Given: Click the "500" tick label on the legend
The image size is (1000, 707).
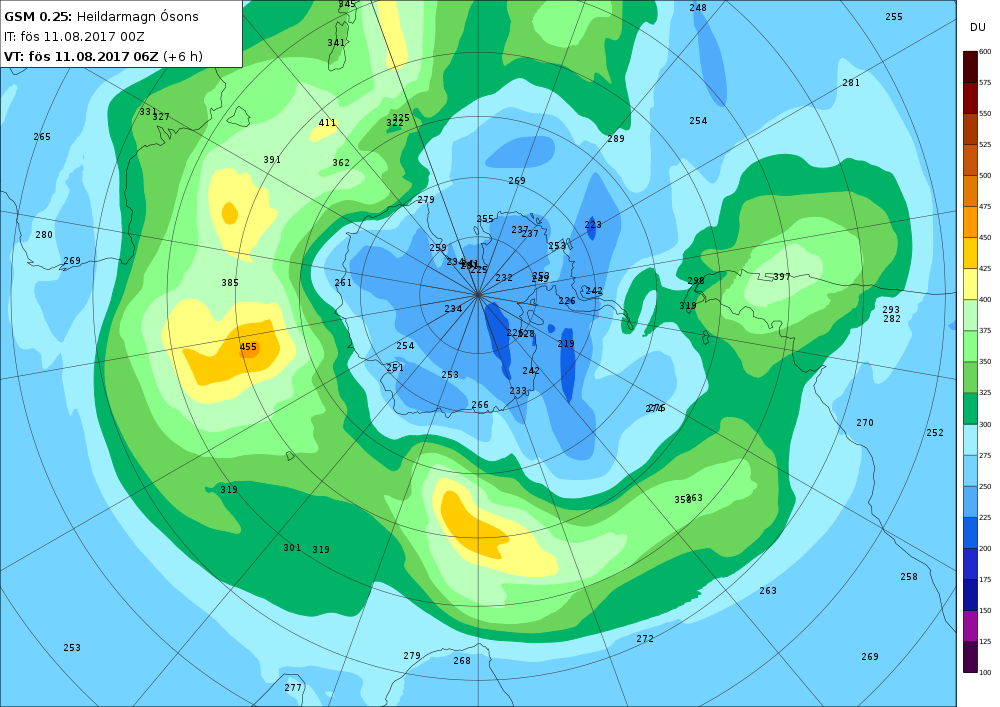Looking at the screenshot, I should tap(985, 175).
